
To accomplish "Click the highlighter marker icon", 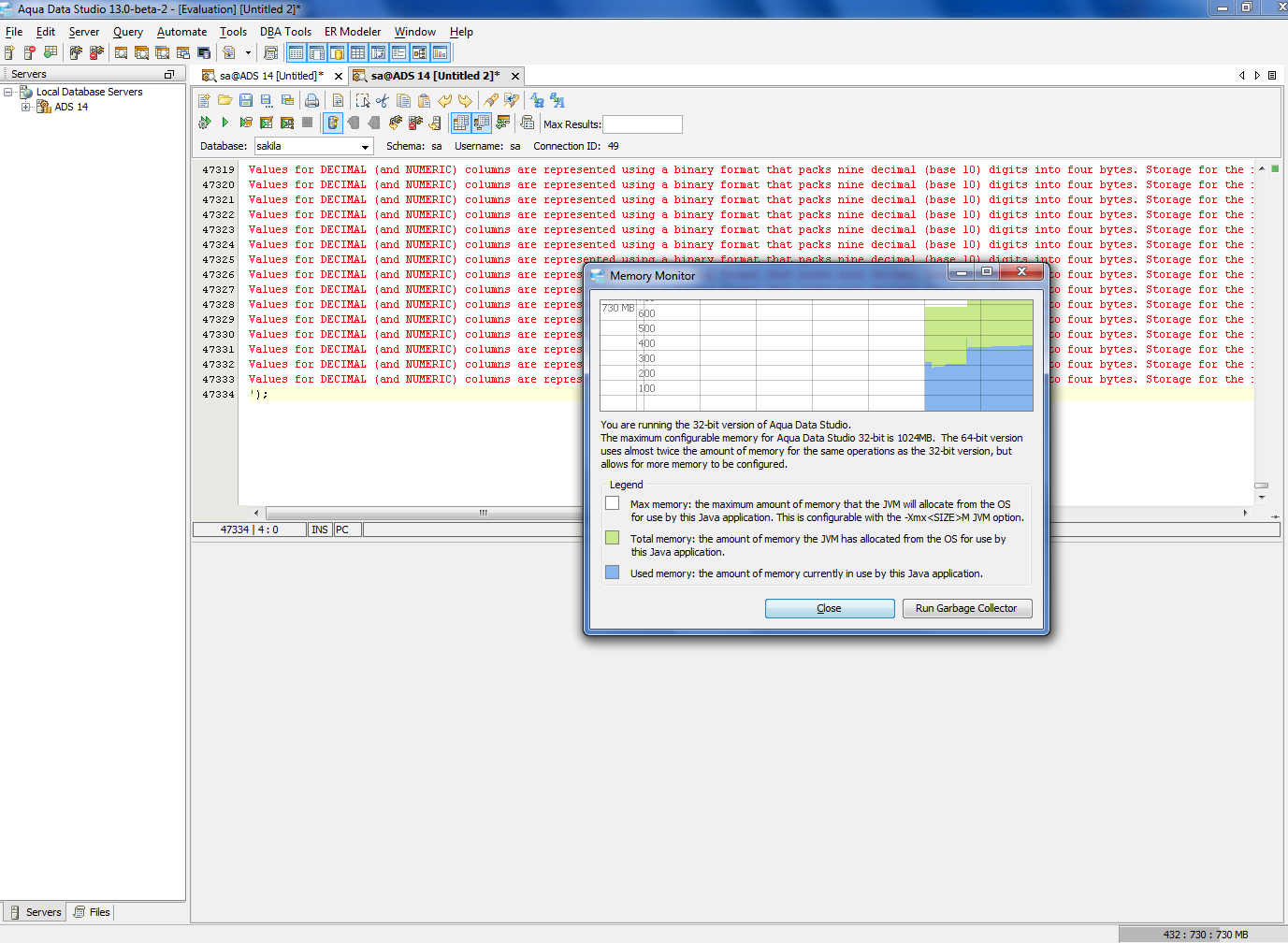I will point(491,100).
